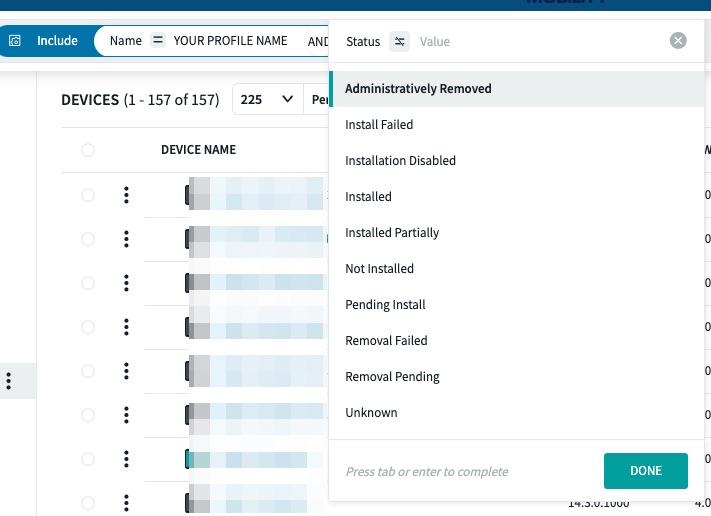
Task: Click the Include filter button
Action: [56, 41]
